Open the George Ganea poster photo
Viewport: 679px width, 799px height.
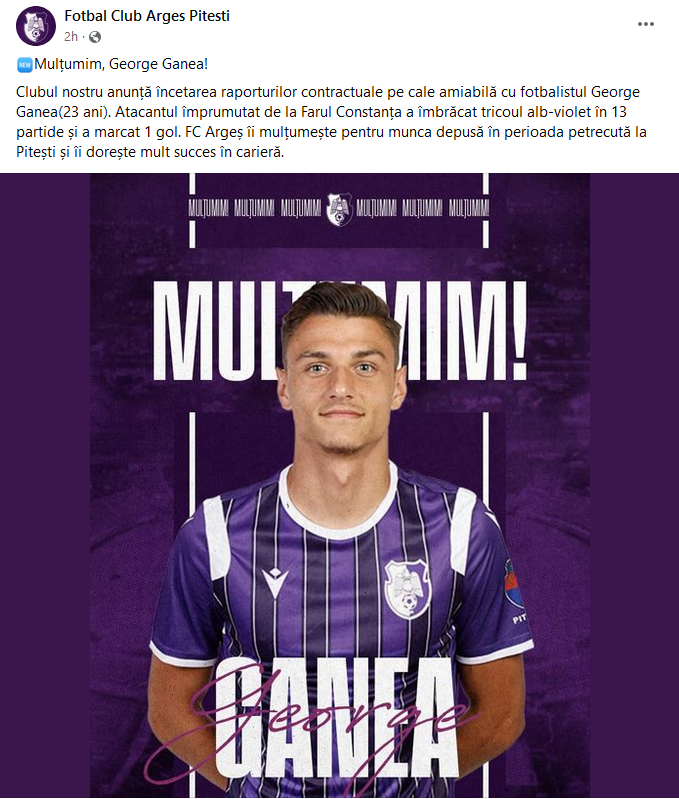point(340,485)
